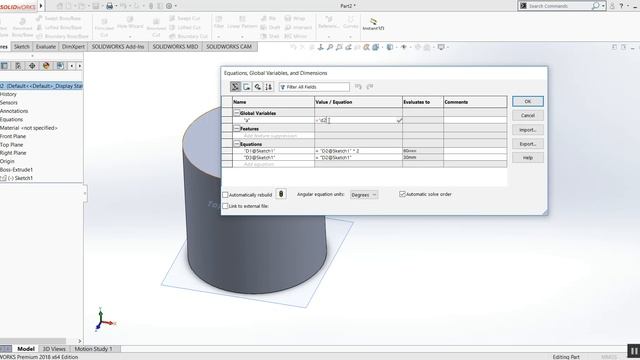Toggle the Instant3D tool

pyautogui.click(x=373, y=24)
